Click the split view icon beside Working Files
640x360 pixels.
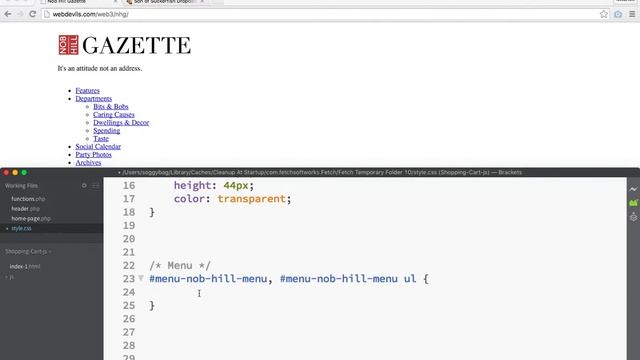pyautogui.click(x=96, y=186)
